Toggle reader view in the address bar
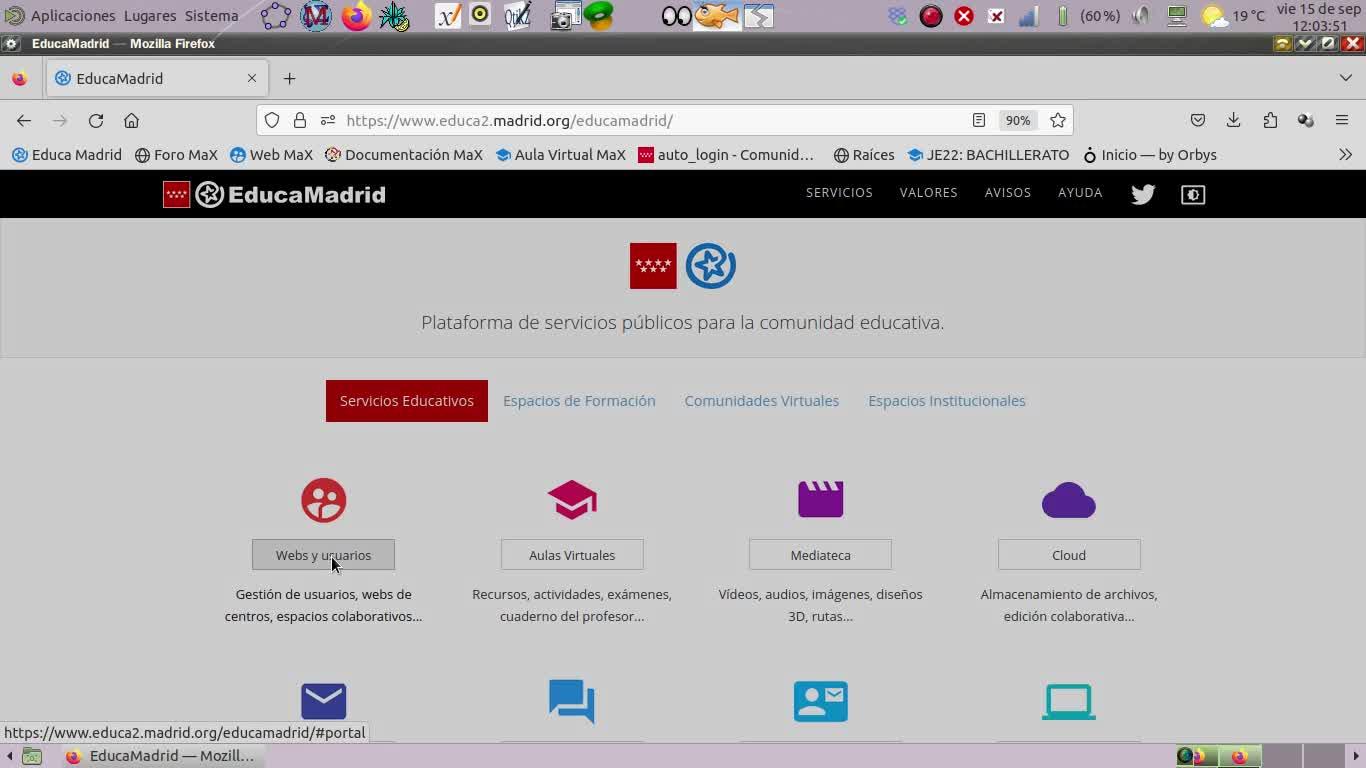The height and width of the screenshot is (768, 1366). (x=979, y=120)
